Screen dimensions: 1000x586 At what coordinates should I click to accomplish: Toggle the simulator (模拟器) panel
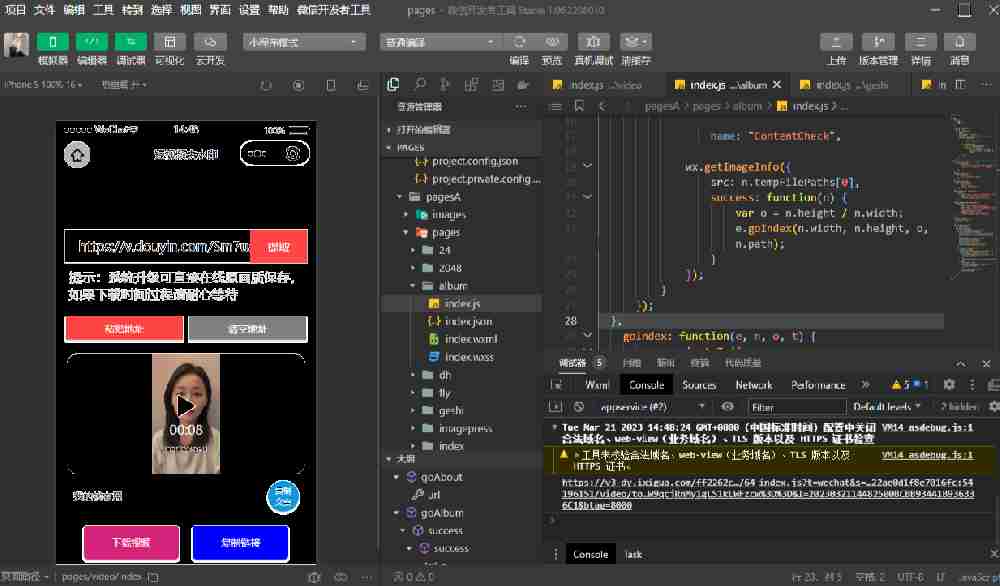(52, 42)
